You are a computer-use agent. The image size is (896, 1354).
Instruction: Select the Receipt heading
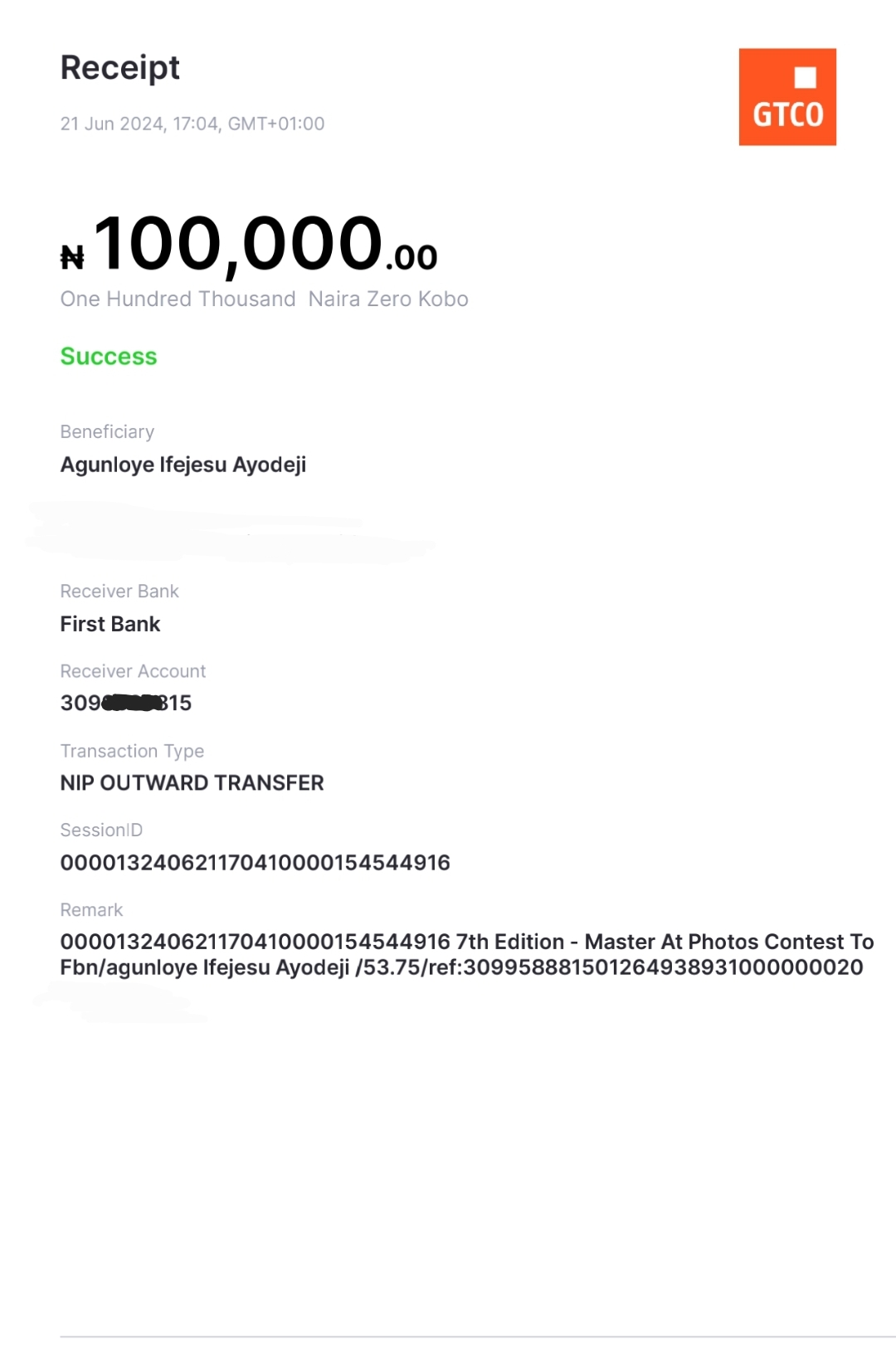[120, 68]
